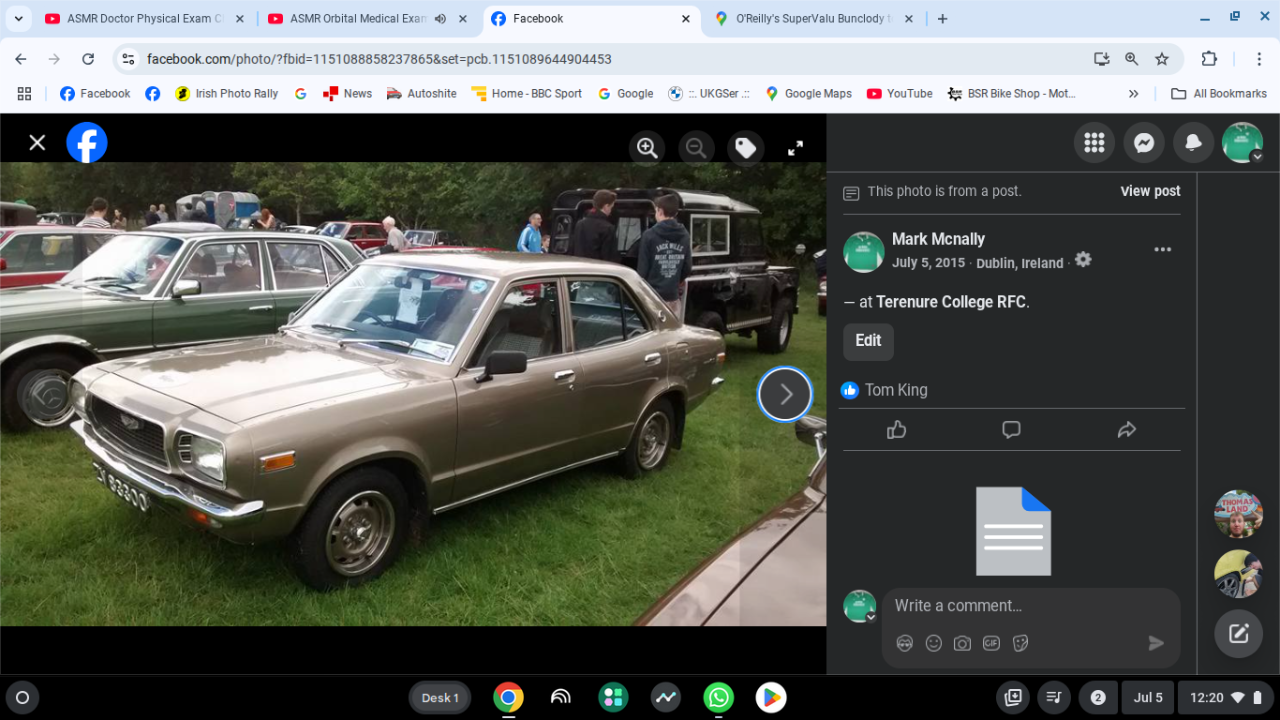Click the tag photo icon
Image resolution: width=1280 pixels, height=720 pixels.
[x=745, y=148]
